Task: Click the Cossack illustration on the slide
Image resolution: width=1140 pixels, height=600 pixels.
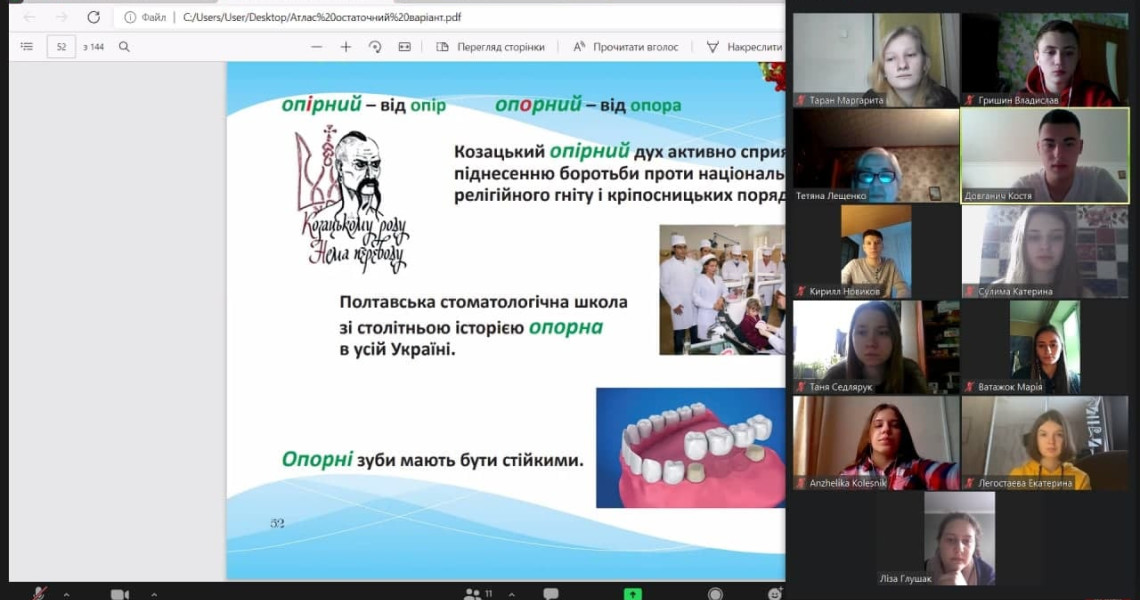Action: coord(353,199)
